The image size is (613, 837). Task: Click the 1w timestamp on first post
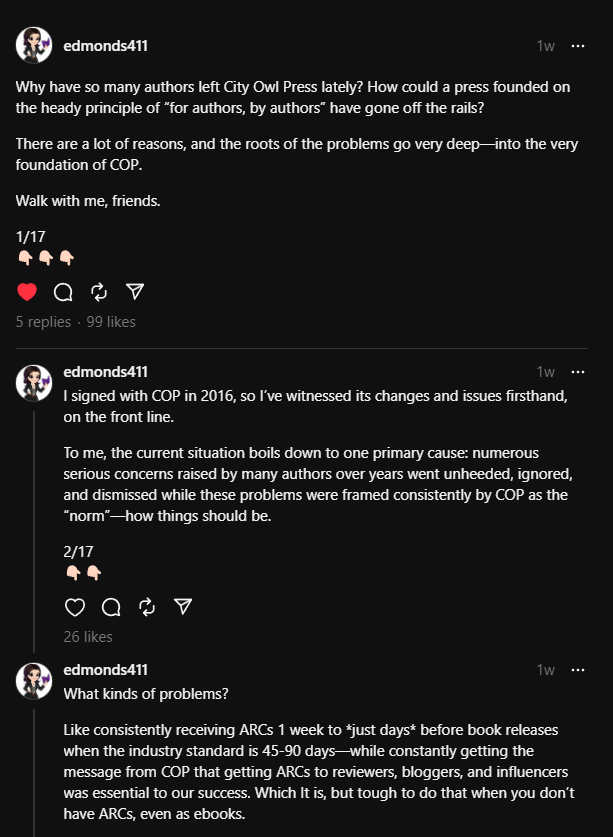545,46
